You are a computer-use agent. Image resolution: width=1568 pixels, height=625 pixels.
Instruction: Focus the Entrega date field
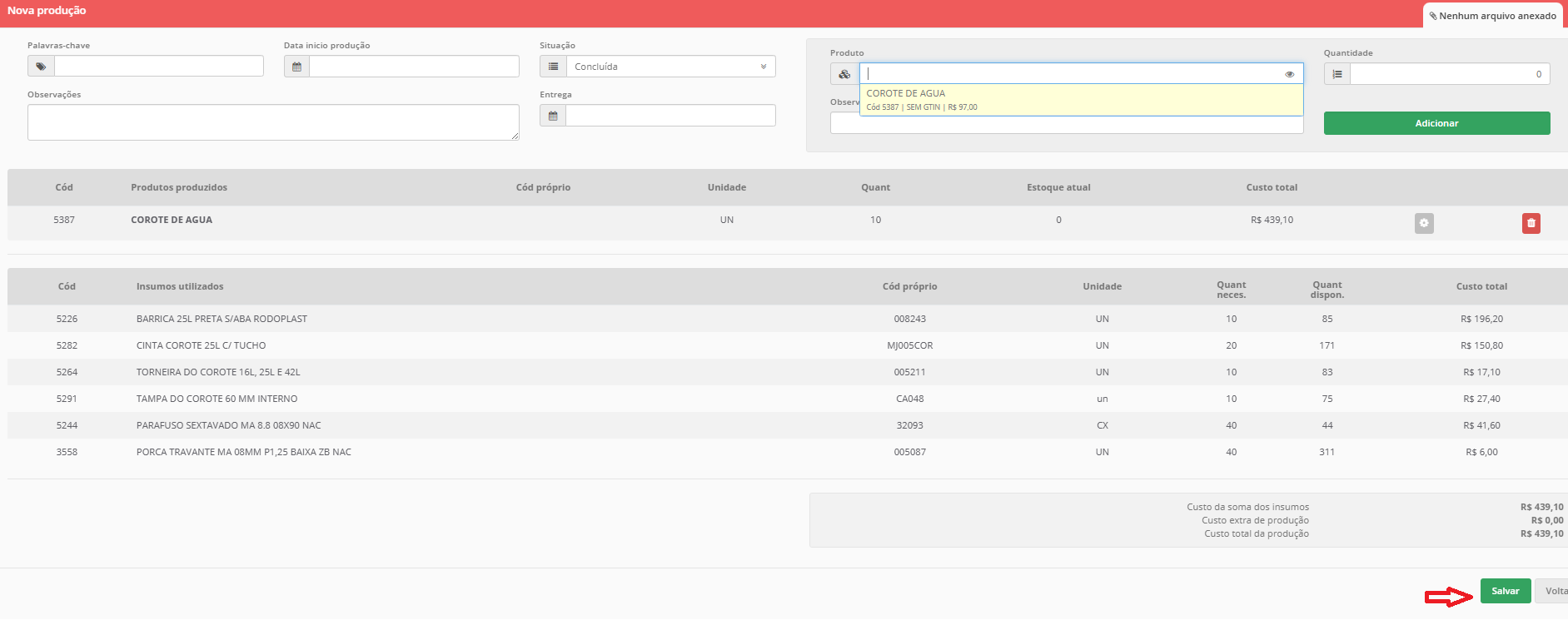pyautogui.click(x=670, y=116)
